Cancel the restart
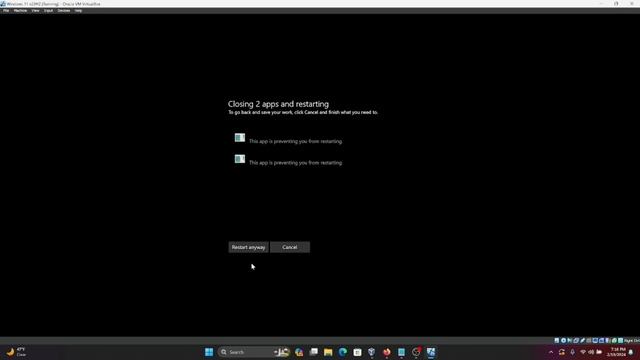 coord(290,247)
